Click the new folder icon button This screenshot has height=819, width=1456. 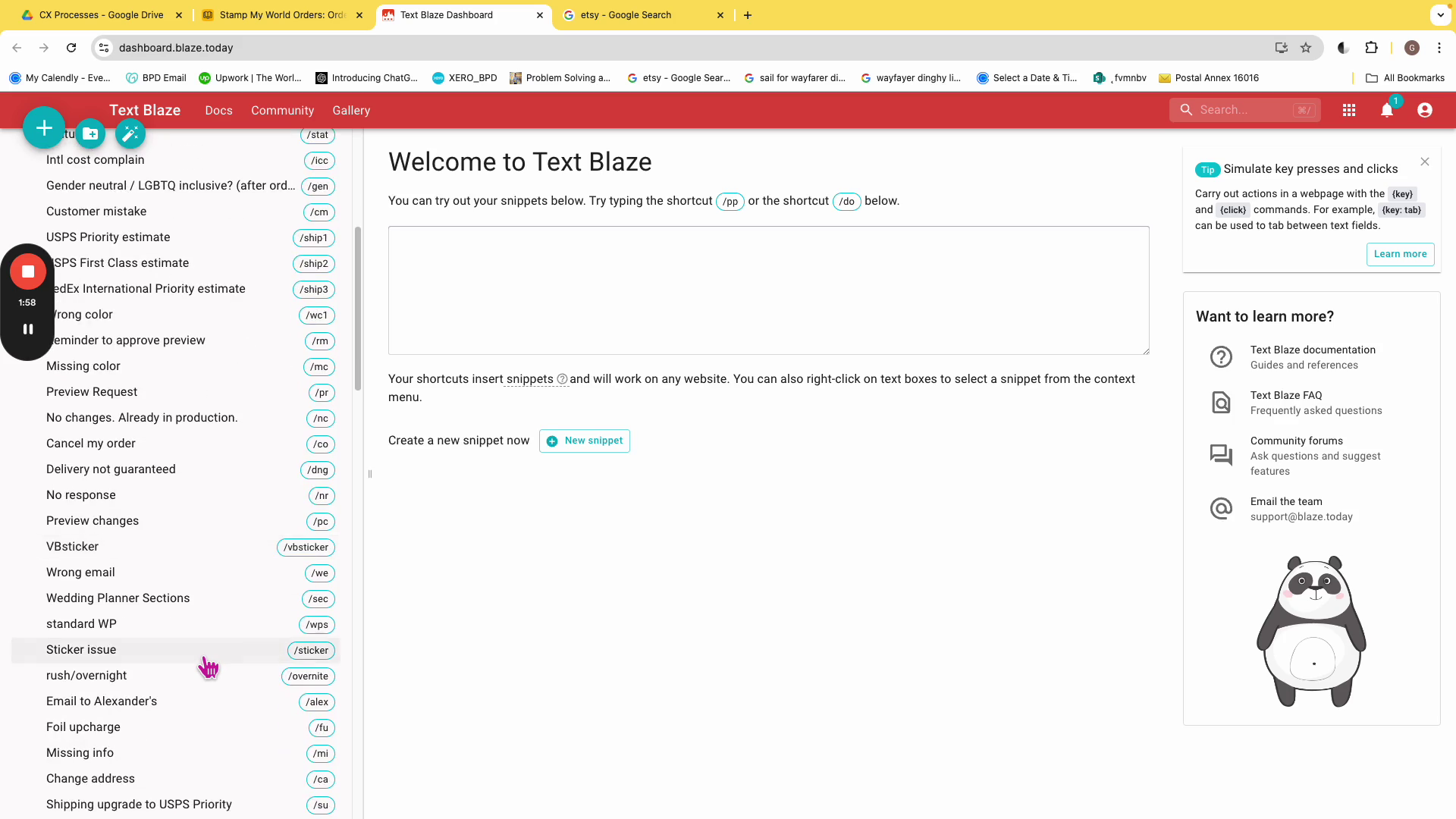pos(90,134)
